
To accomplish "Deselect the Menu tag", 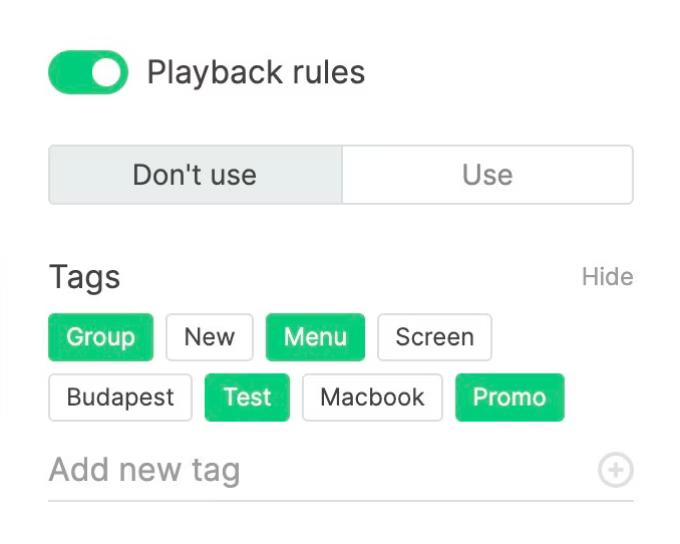I will 315,337.
